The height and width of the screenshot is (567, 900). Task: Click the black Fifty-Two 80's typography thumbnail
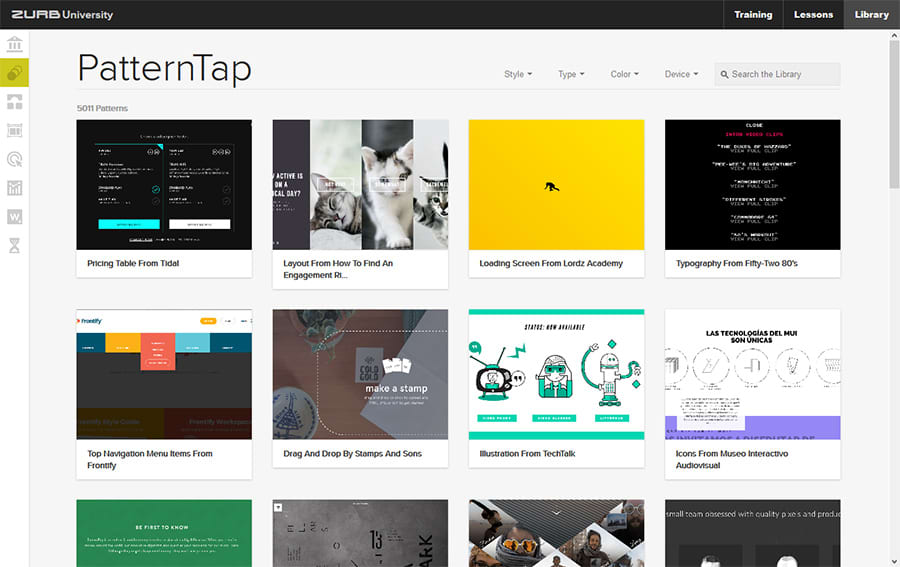coord(752,185)
